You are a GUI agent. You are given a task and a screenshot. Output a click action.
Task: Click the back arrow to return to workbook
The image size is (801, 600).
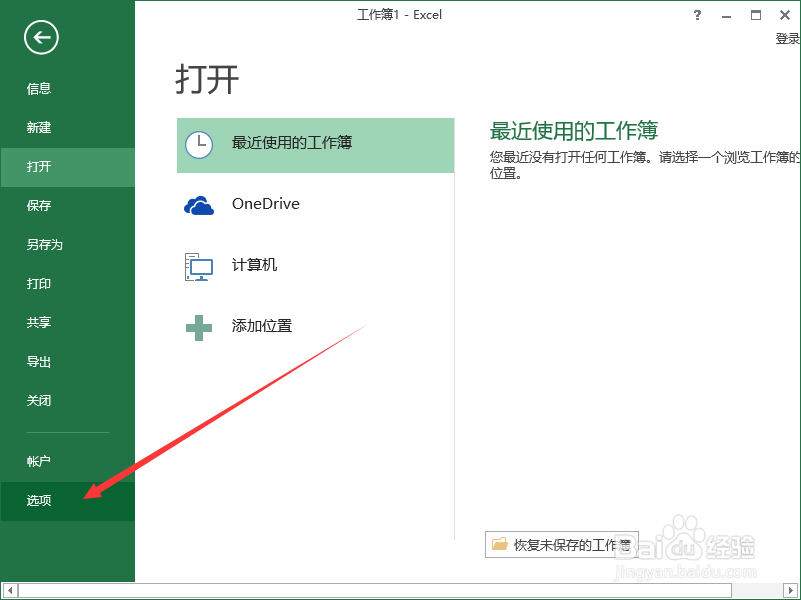40,37
